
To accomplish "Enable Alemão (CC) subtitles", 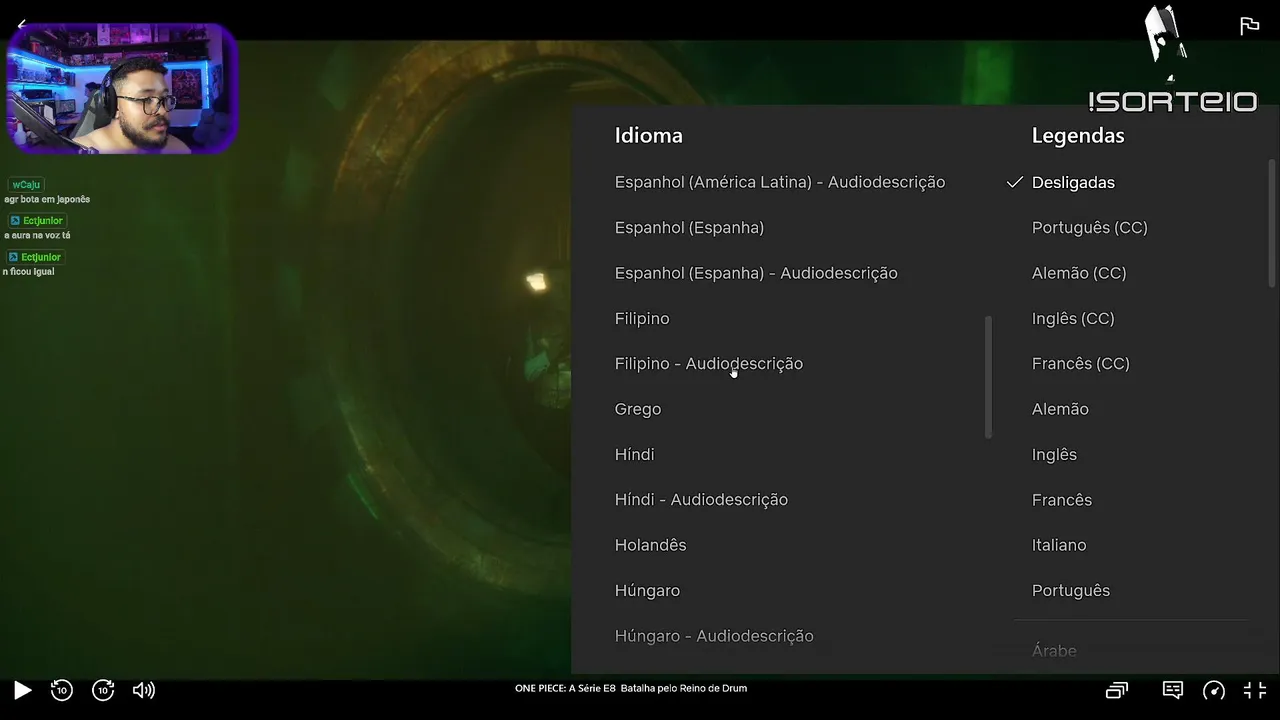I will pos(1079,273).
